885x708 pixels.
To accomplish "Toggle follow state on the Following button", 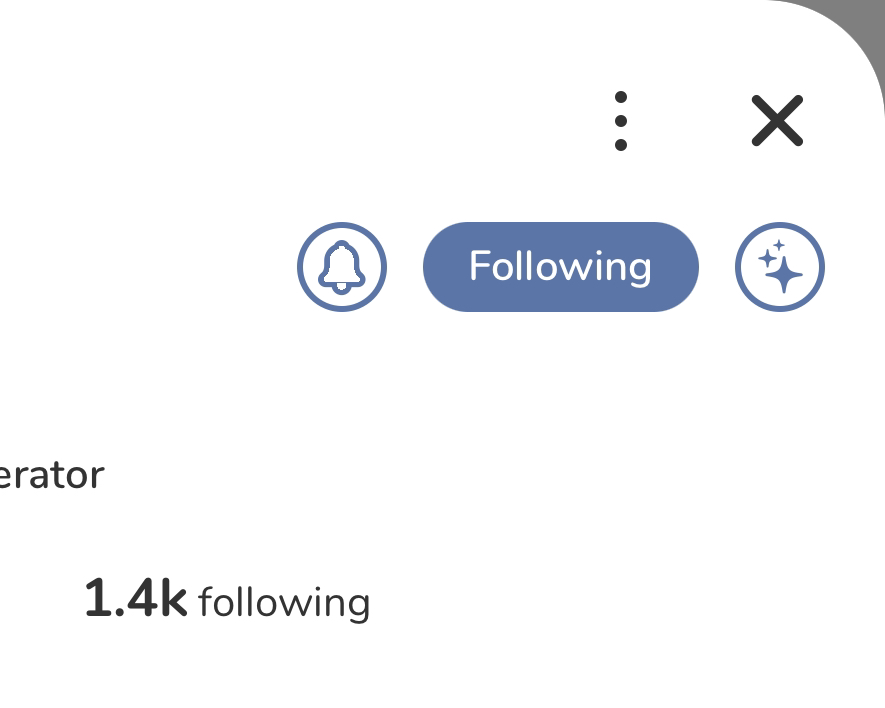I will point(560,267).
